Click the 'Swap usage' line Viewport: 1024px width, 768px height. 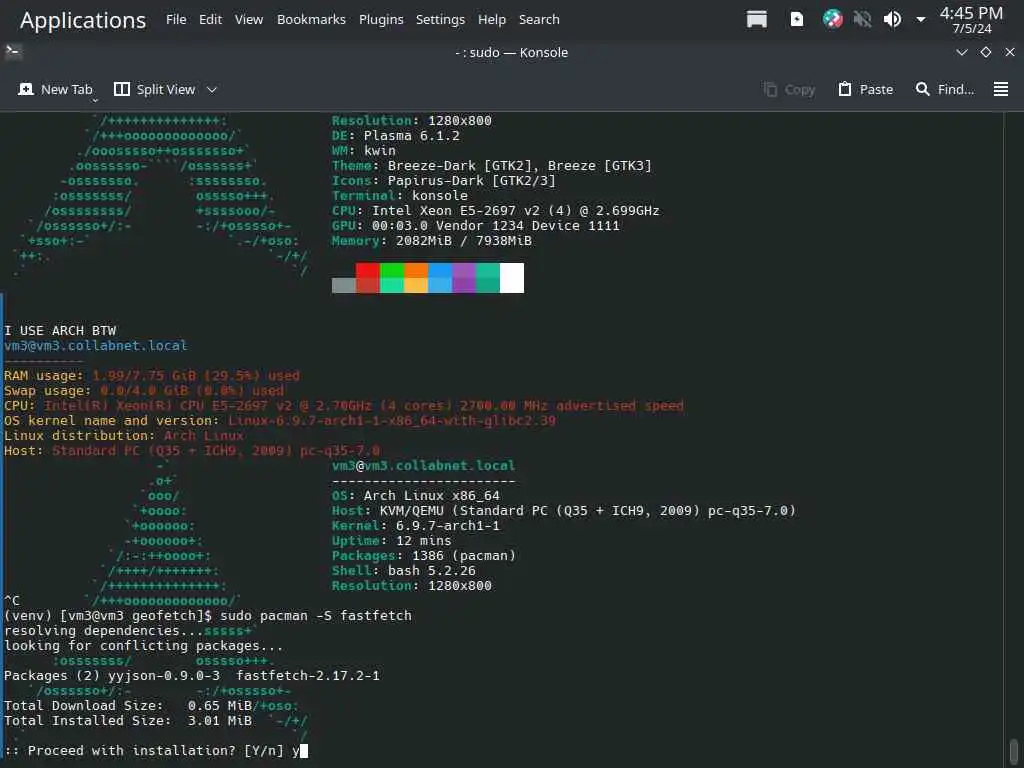click(x=144, y=391)
